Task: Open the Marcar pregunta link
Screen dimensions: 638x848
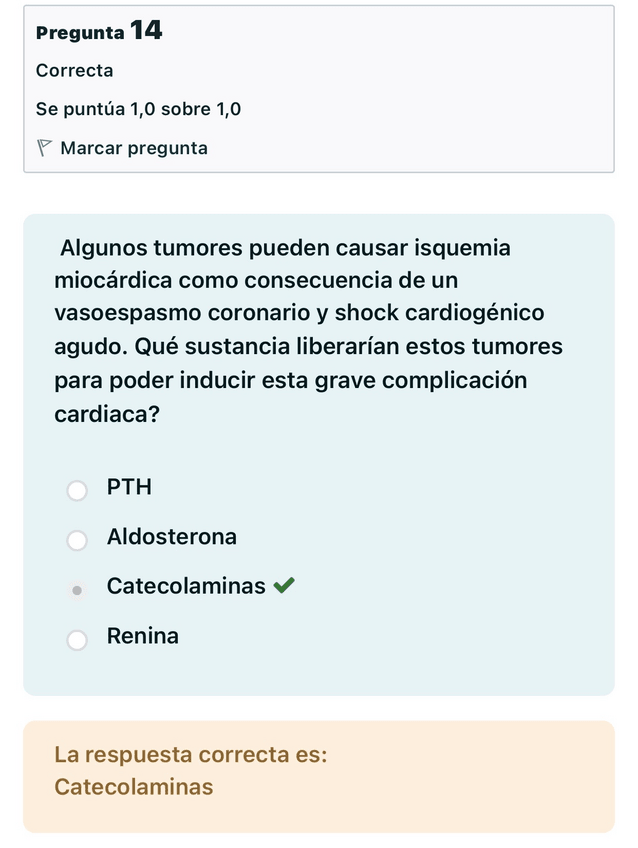Action: (134, 148)
